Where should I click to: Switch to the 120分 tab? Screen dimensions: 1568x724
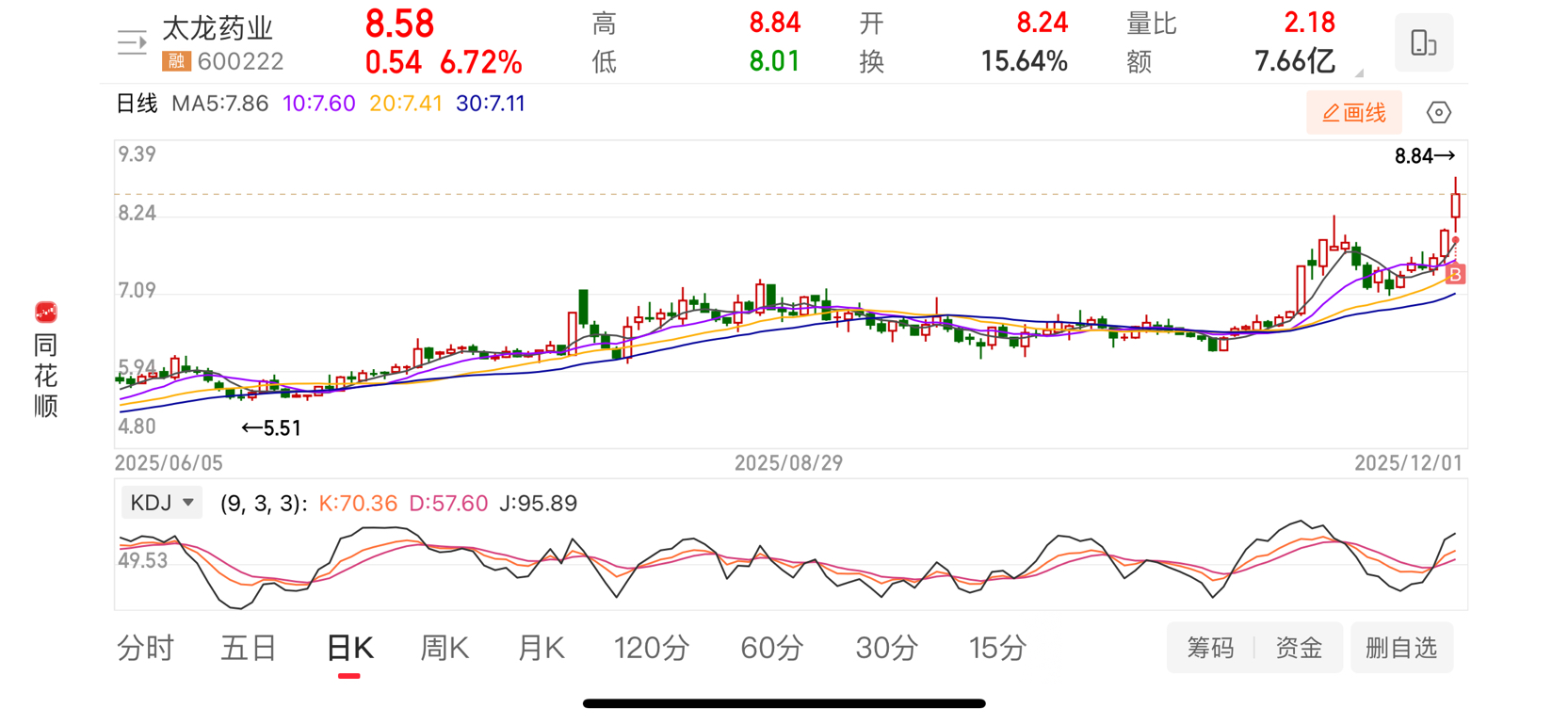652,648
